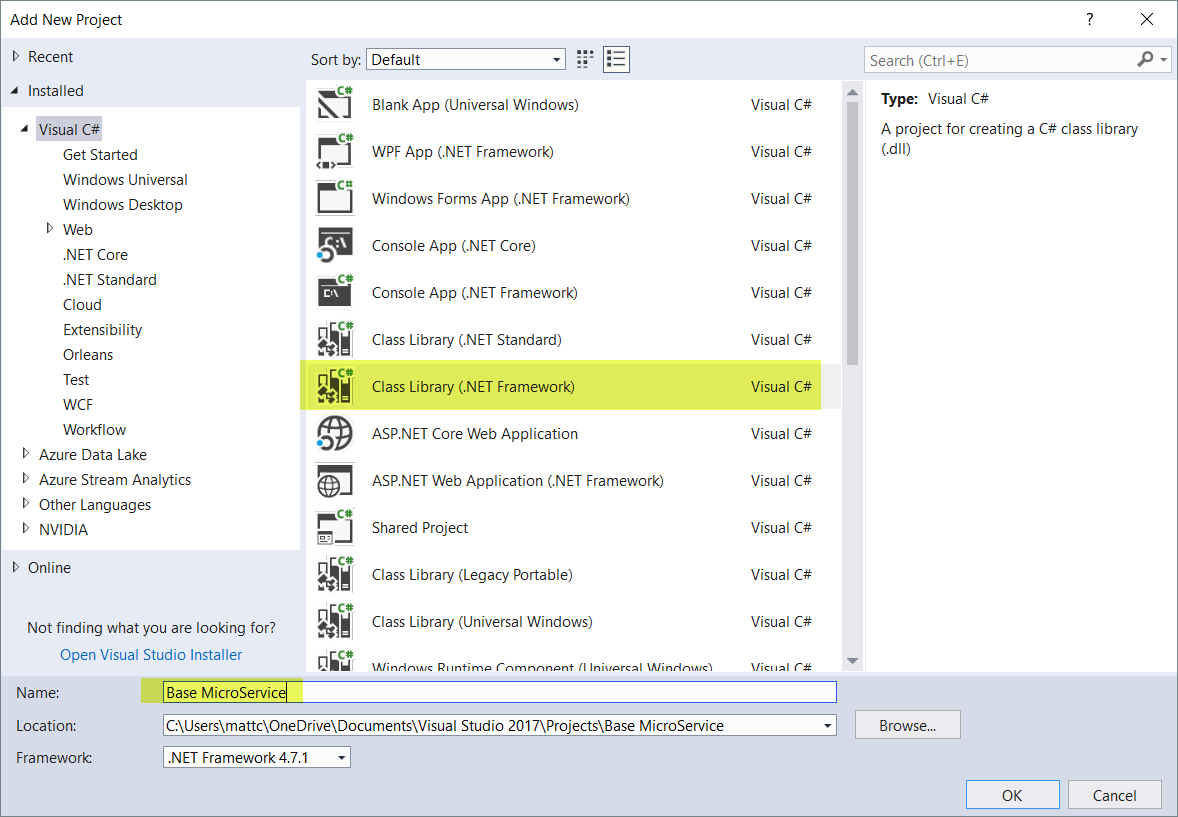The height and width of the screenshot is (817, 1178).
Task: Click the Windows Forms App template icon
Action: (x=335, y=198)
